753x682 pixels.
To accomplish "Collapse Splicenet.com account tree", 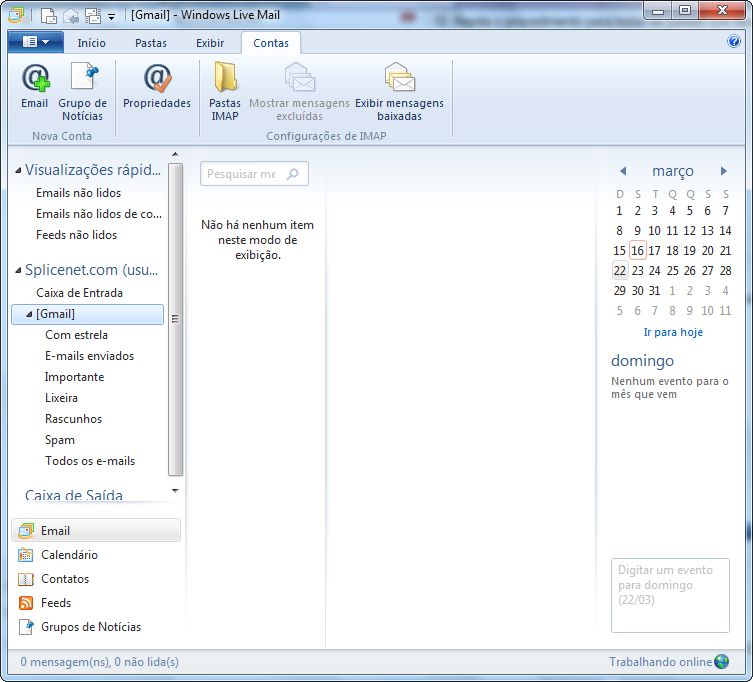I will (x=18, y=270).
